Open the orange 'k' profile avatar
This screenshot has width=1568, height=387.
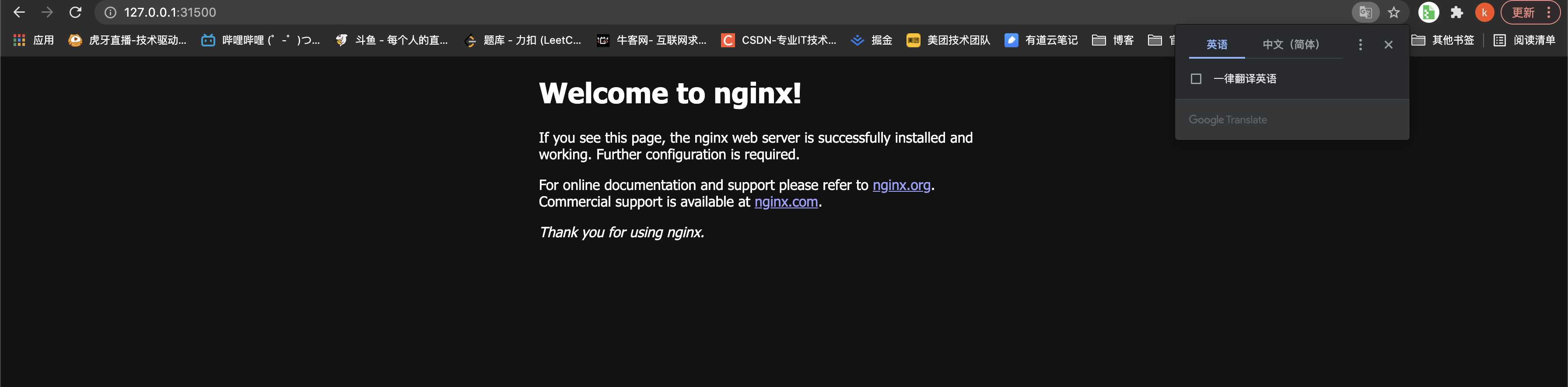1484,12
